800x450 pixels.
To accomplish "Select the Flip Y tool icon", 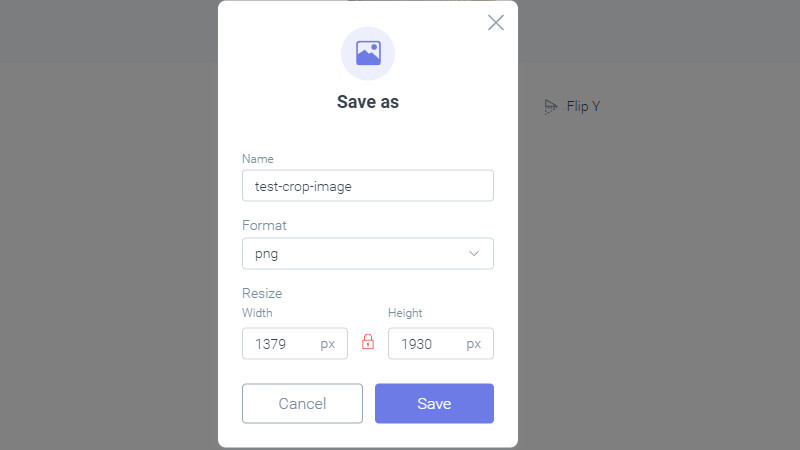I will [x=551, y=107].
